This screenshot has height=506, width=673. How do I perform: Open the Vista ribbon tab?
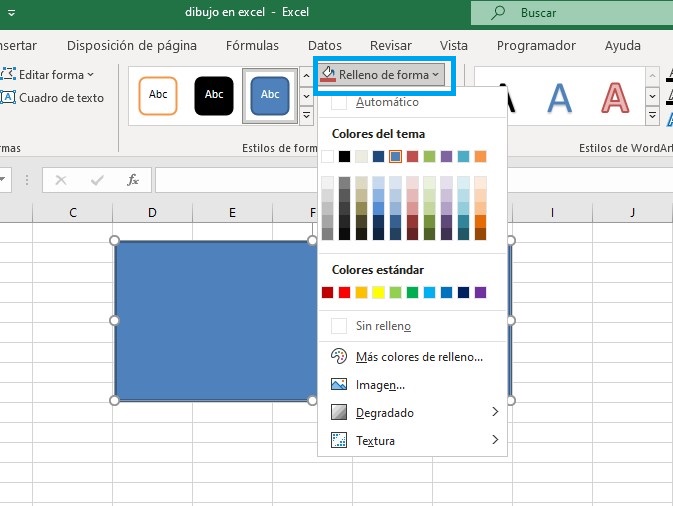pos(454,45)
